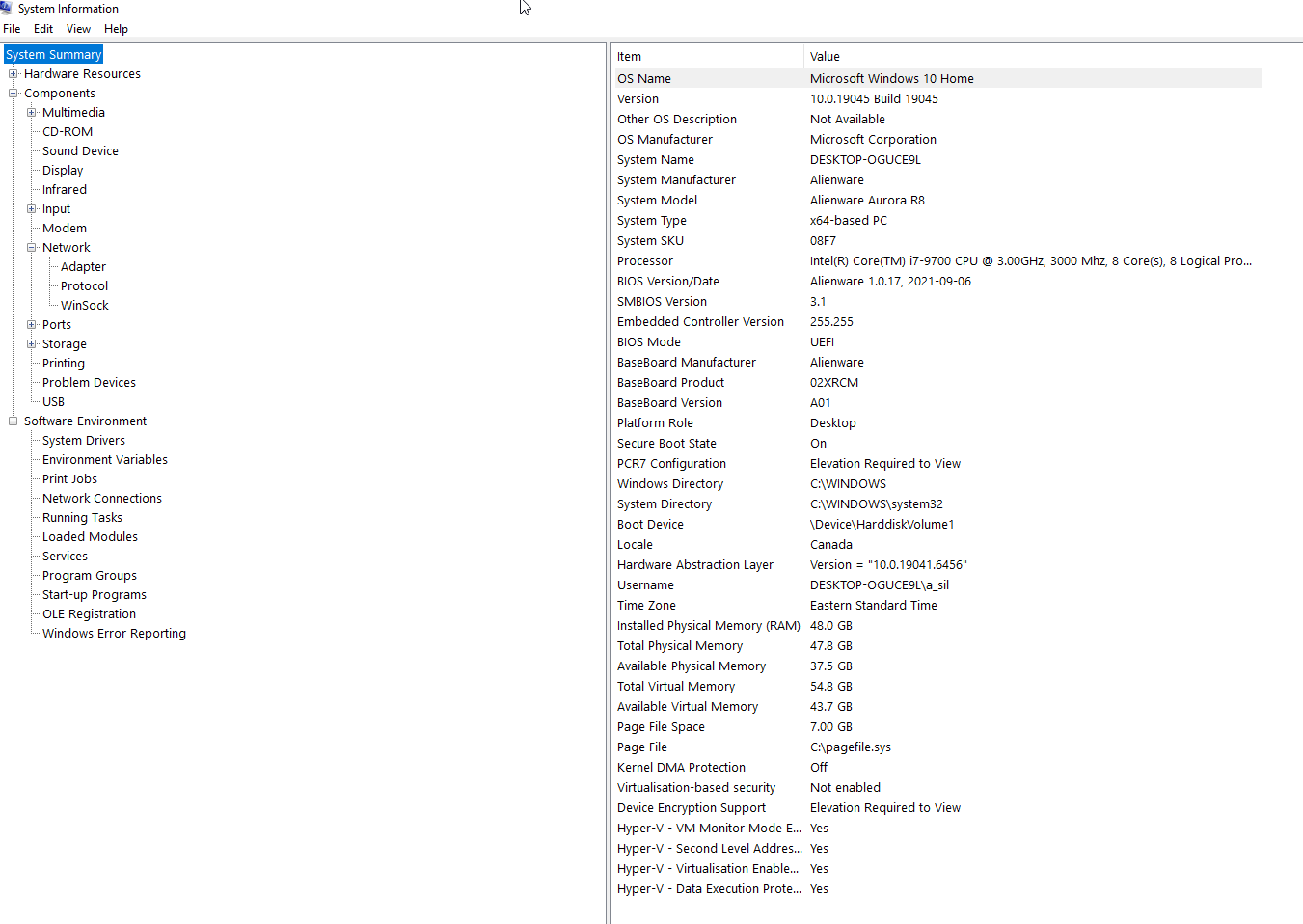Image resolution: width=1303 pixels, height=924 pixels.
Task: Select the Display tree item
Action: click(x=63, y=171)
